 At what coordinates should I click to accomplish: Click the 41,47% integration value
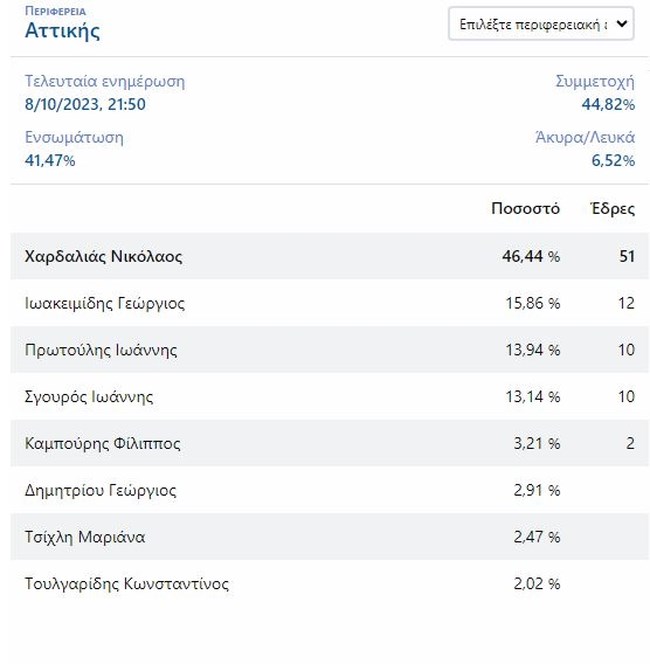[x=50, y=160]
